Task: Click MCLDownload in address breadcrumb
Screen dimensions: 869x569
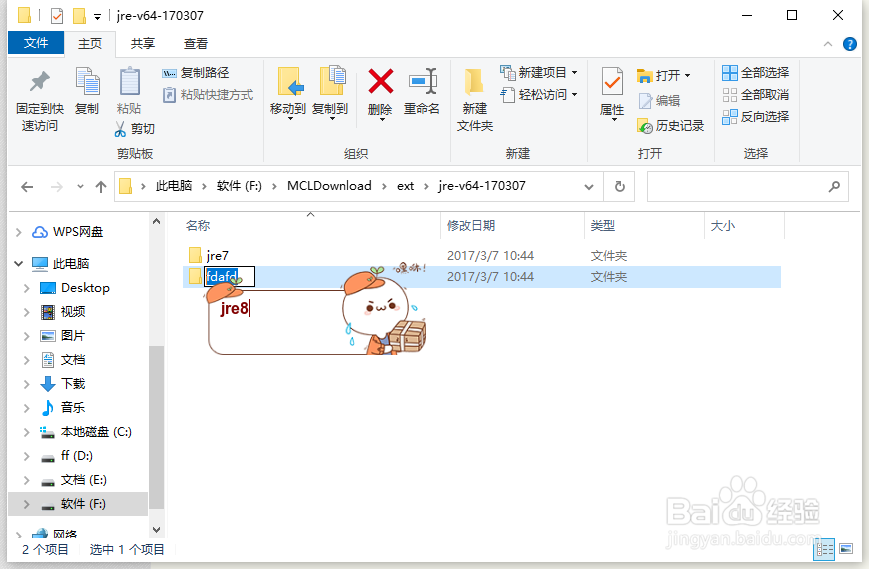Action: (x=329, y=186)
